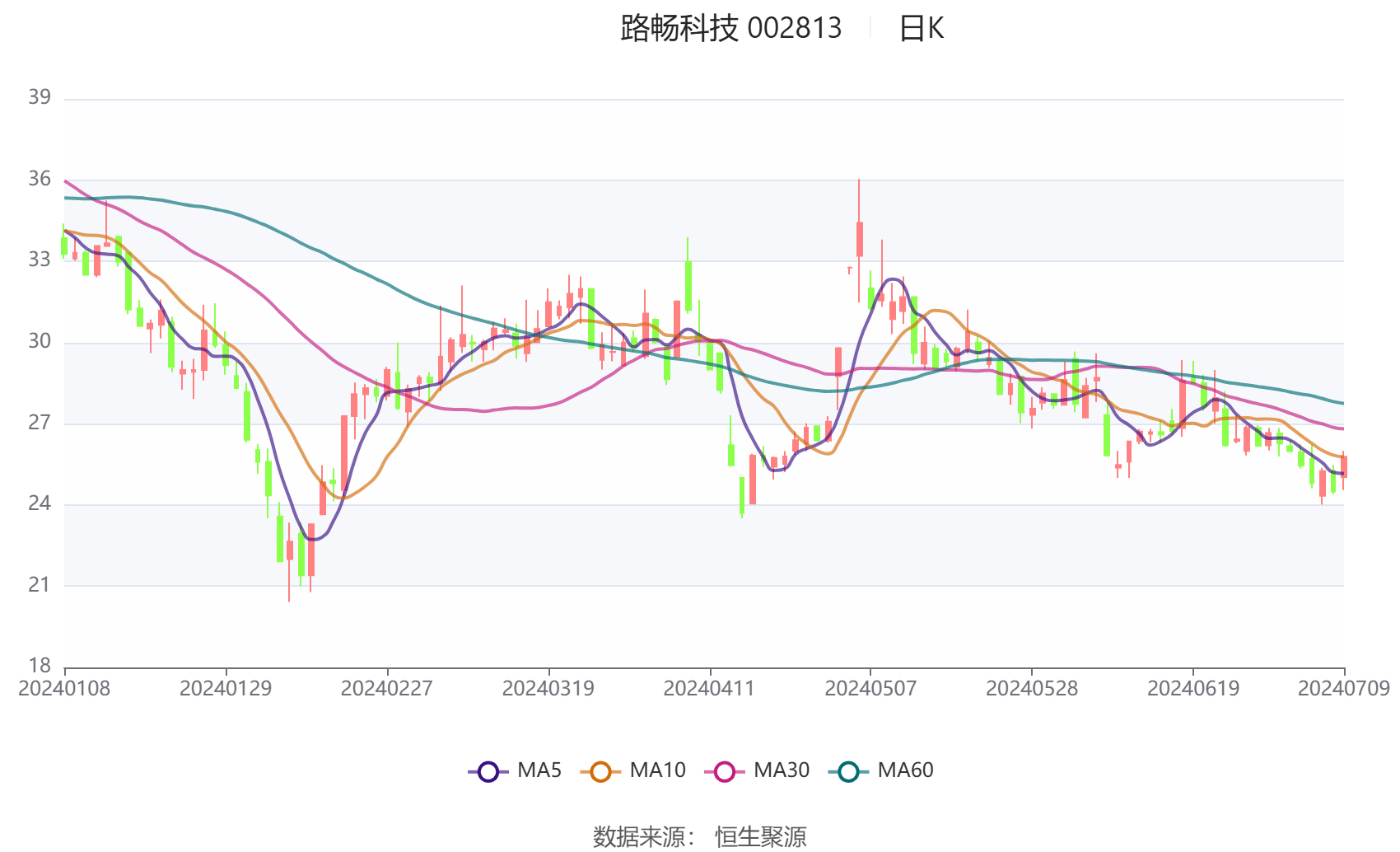This screenshot has height=852, width=1400.
Task: Click the 数据来源 恒生聚源 source text
Action: [x=700, y=836]
